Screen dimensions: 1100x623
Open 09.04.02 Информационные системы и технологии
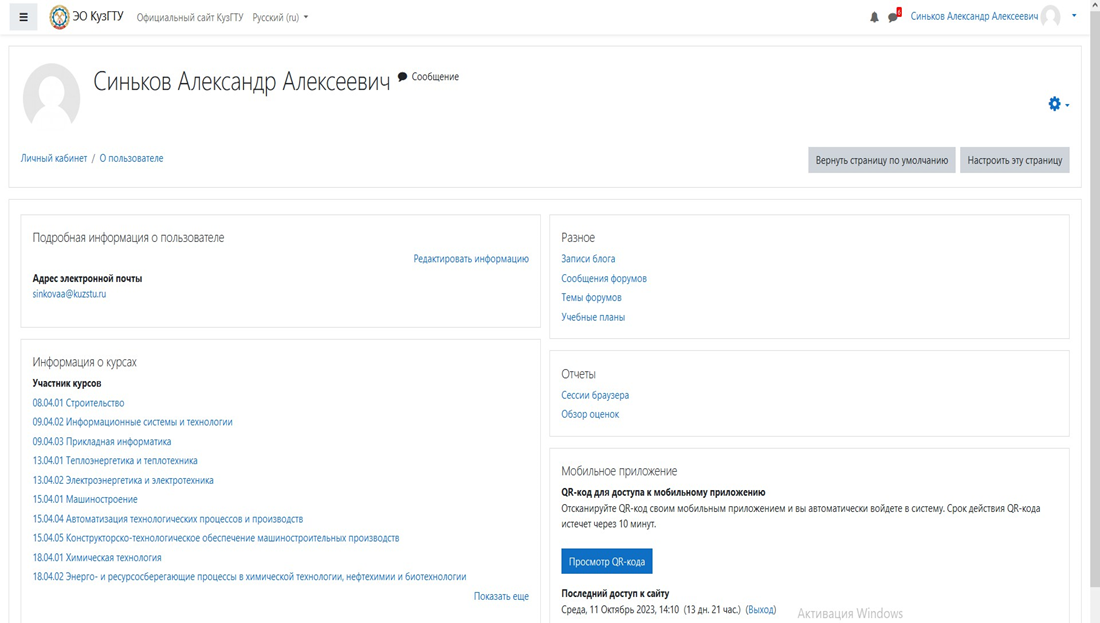coord(133,422)
